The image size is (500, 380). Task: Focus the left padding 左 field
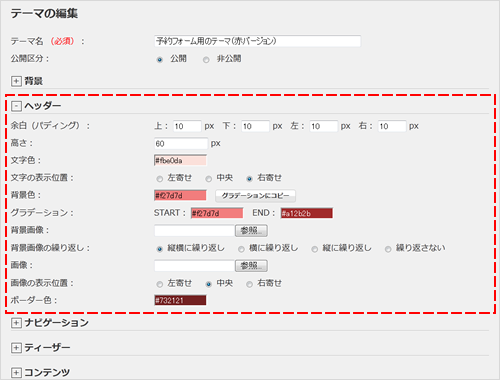click(324, 126)
